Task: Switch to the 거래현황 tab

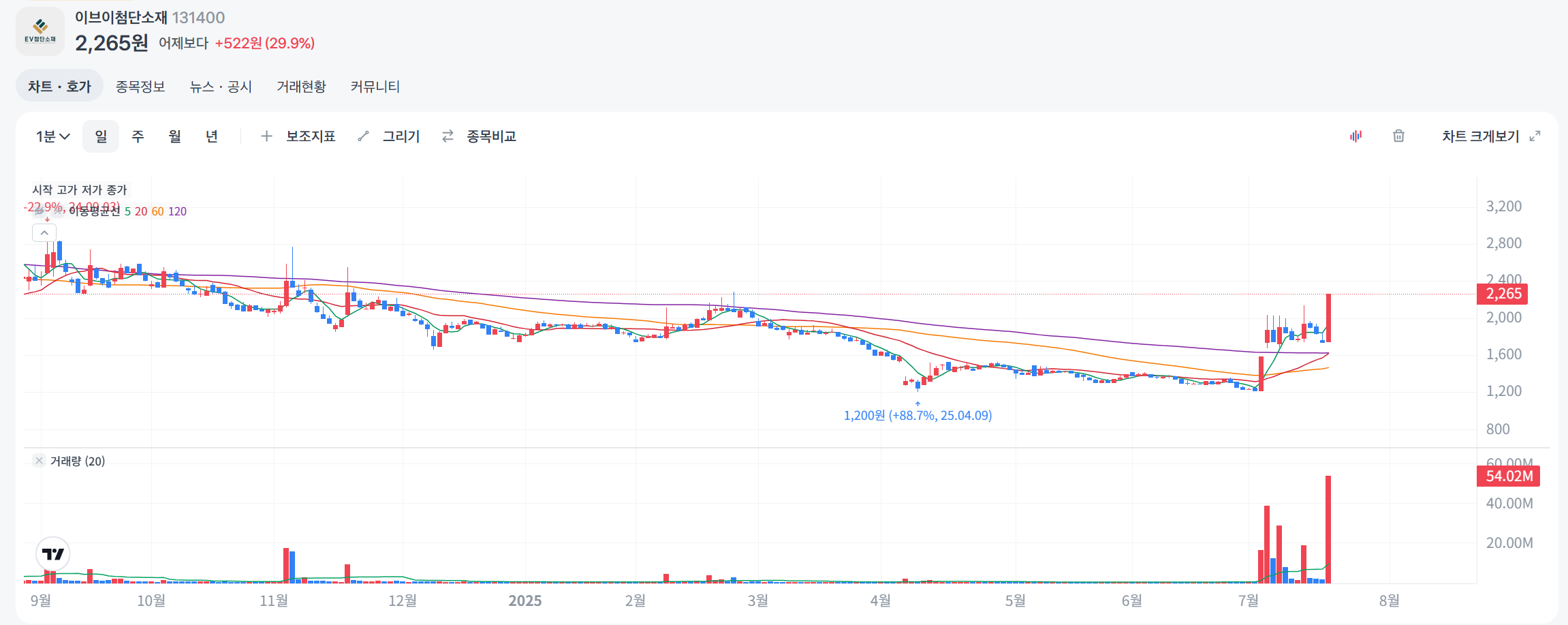Action: coord(301,87)
